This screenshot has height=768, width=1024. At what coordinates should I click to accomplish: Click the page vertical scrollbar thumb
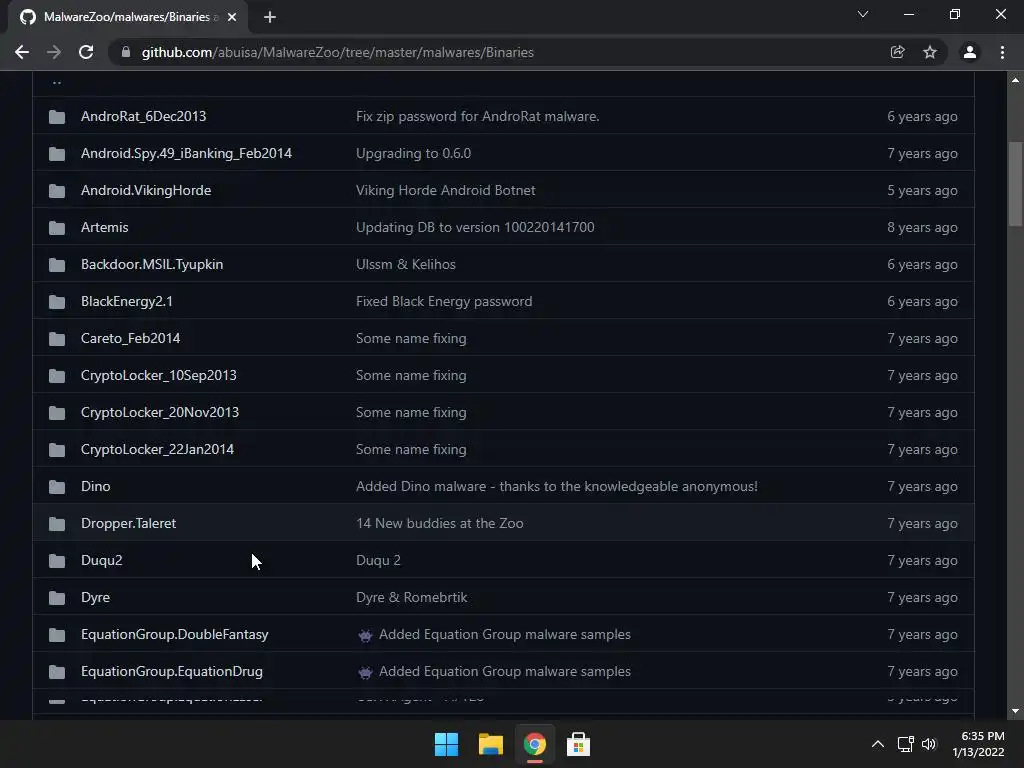1016,184
